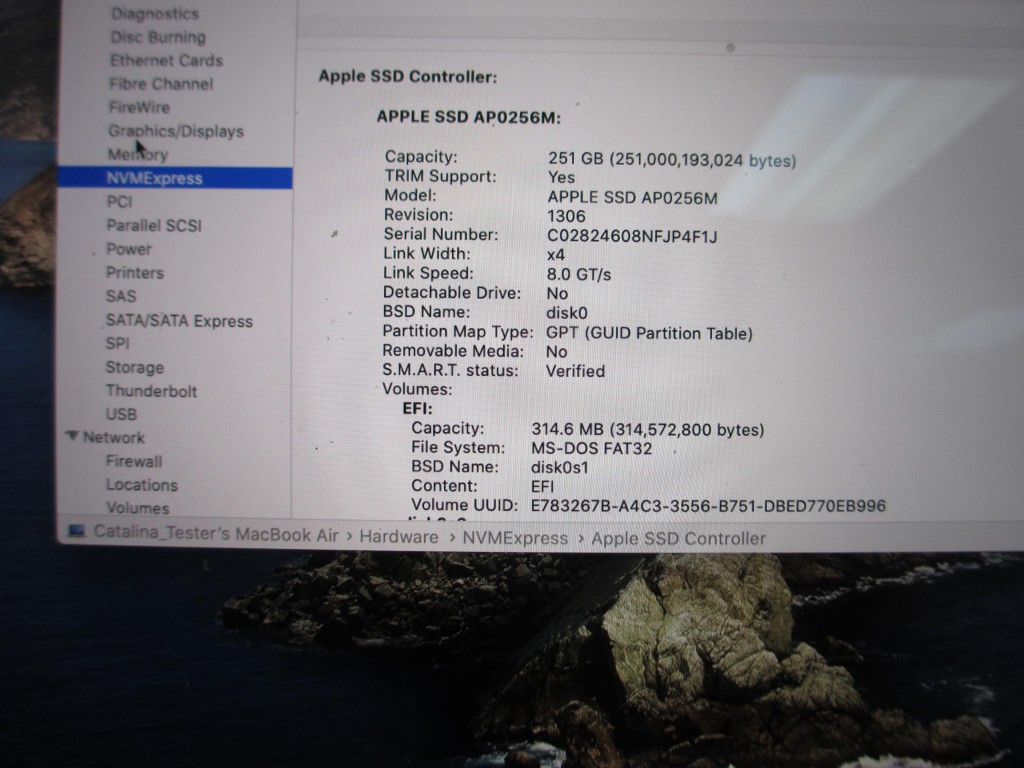Viewport: 1024px width, 768px height.
Task: Open SATA/SATA Express entry
Action: point(179,321)
